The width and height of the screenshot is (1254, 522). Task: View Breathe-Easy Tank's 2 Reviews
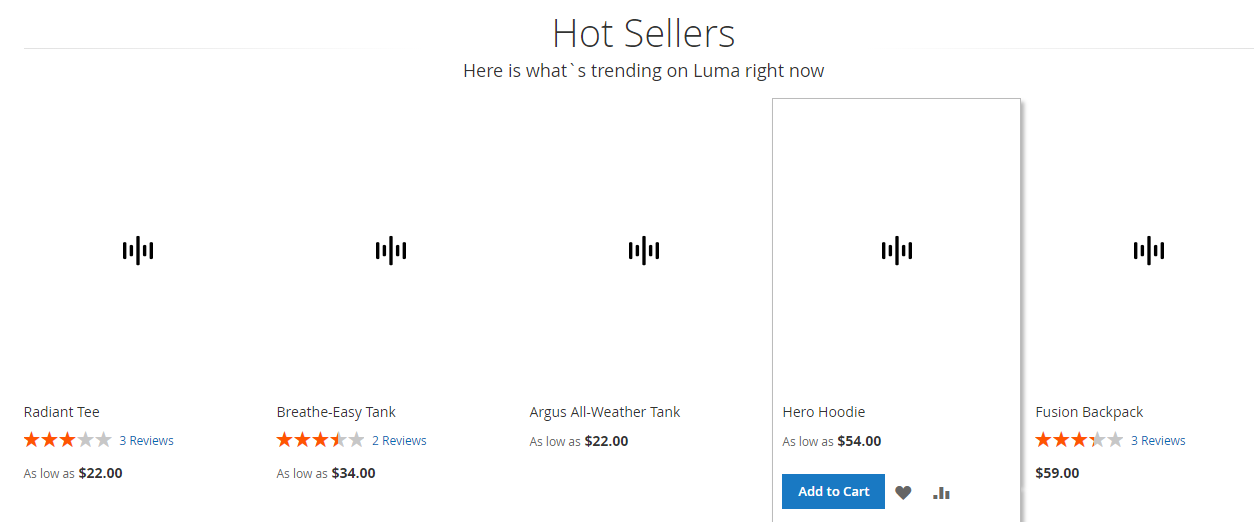tap(399, 441)
